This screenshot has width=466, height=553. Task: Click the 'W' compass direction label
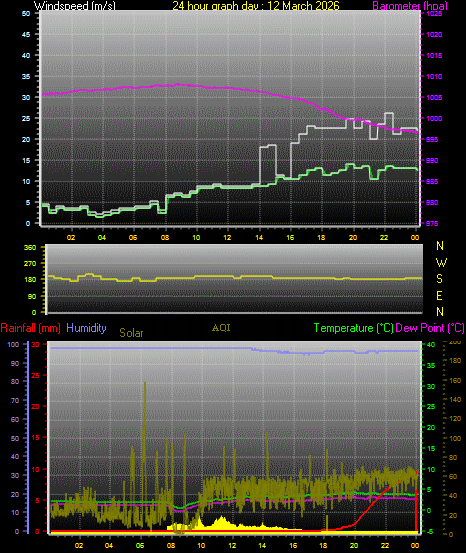(441, 263)
